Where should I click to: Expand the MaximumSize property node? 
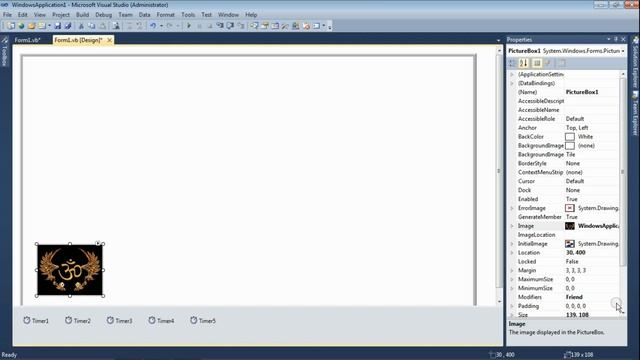[512, 280]
